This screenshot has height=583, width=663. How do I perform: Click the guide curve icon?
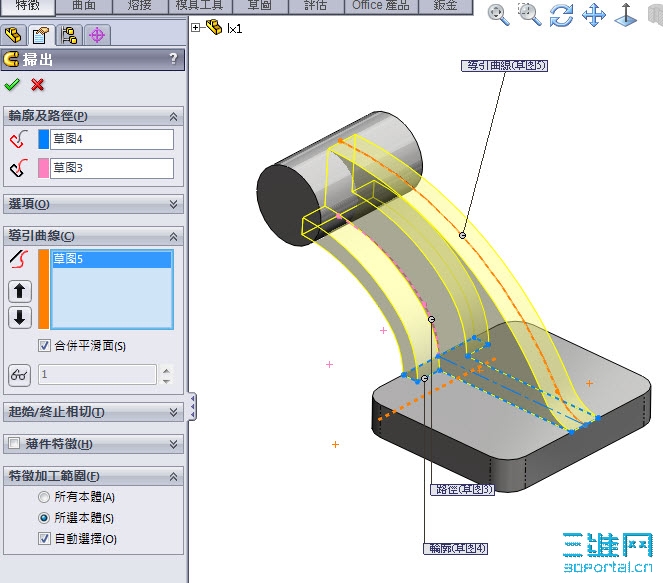[x=19, y=259]
